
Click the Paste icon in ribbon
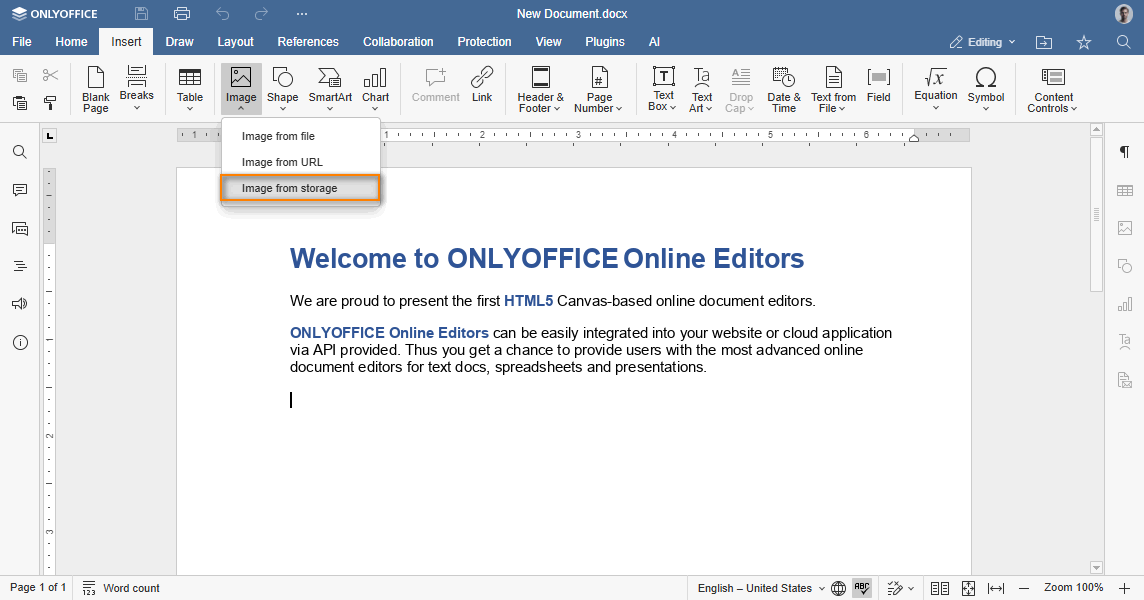pyautogui.click(x=20, y=103)
